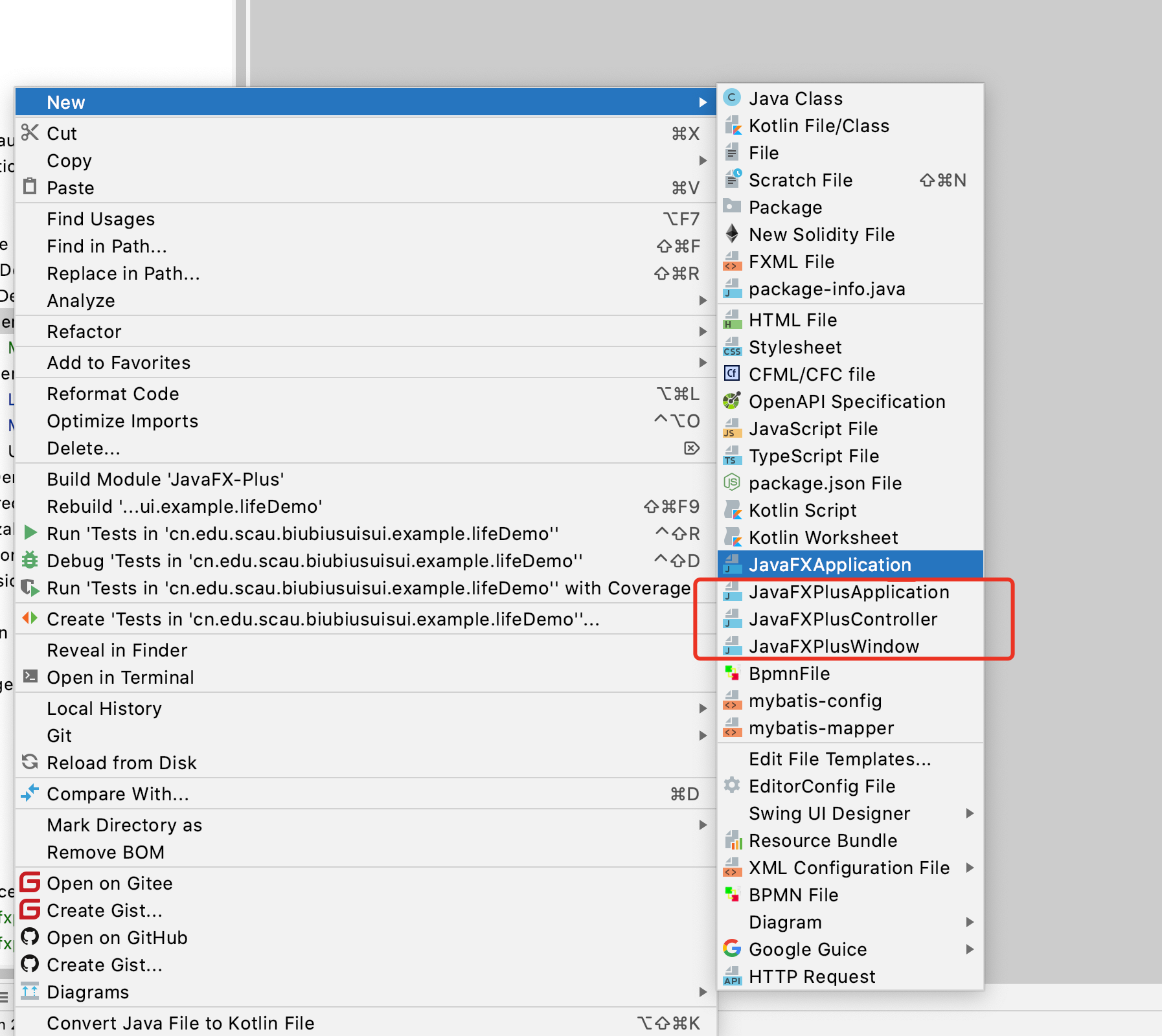Open the XML Configuration File submenu
Image resolution: width=1162 pixels, height=1036 pixels.
(969, 868)
